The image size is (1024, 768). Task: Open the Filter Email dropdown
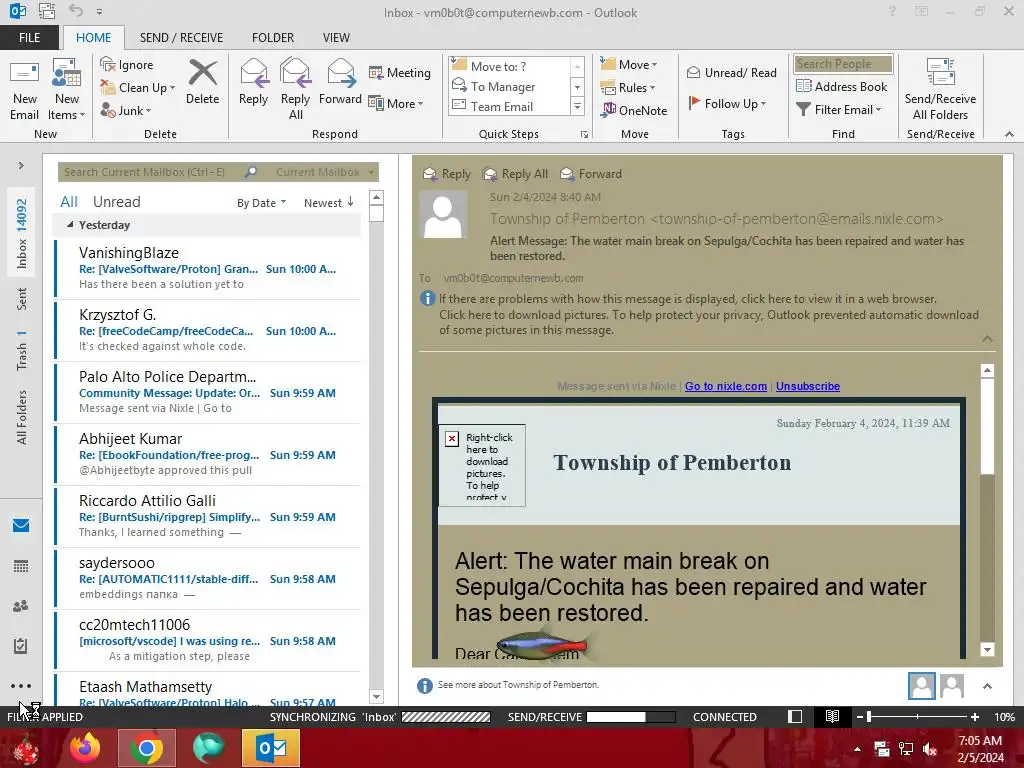coord(839,110)
